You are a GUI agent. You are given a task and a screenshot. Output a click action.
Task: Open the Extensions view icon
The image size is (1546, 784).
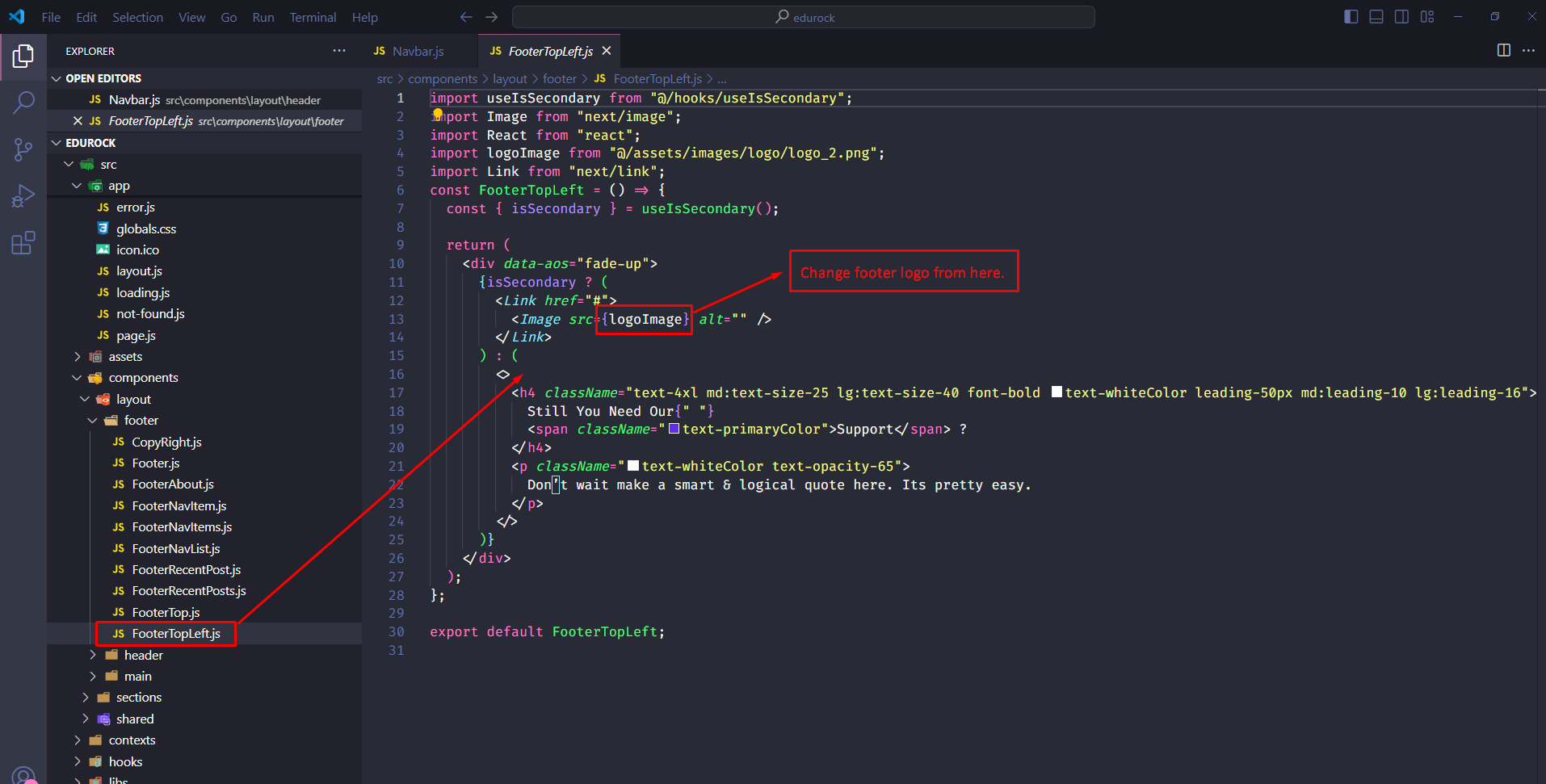click(x=23, y=243)
